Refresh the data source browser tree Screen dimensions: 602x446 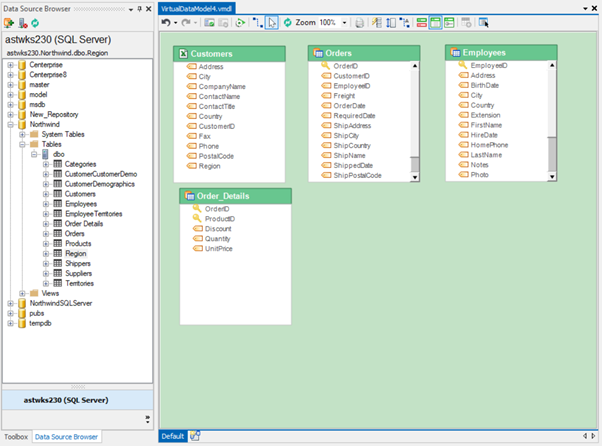(35, 21)
